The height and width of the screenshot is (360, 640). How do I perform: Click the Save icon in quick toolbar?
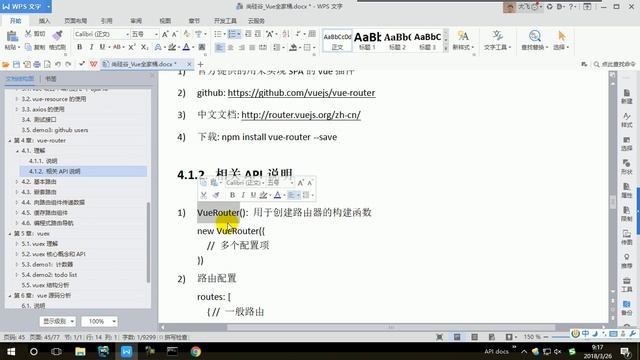[16, 64]
